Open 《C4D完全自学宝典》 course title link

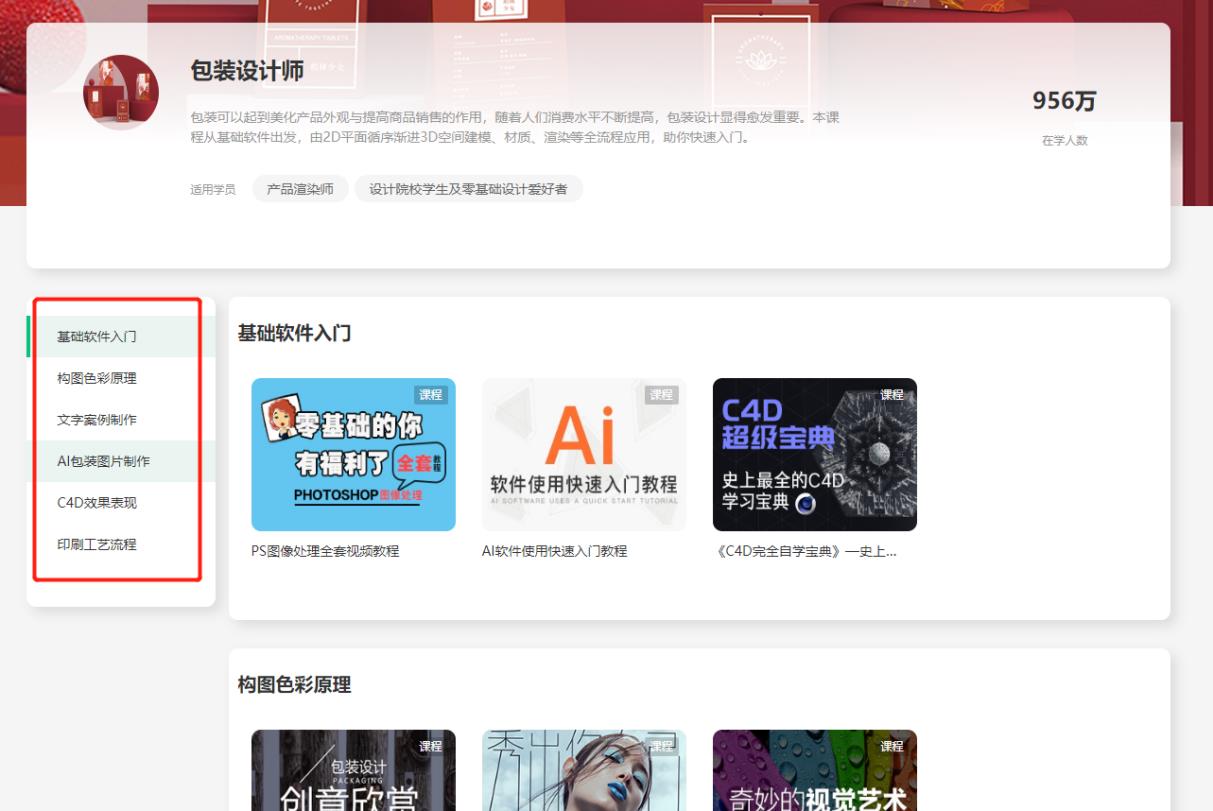(x=806, y=551)
